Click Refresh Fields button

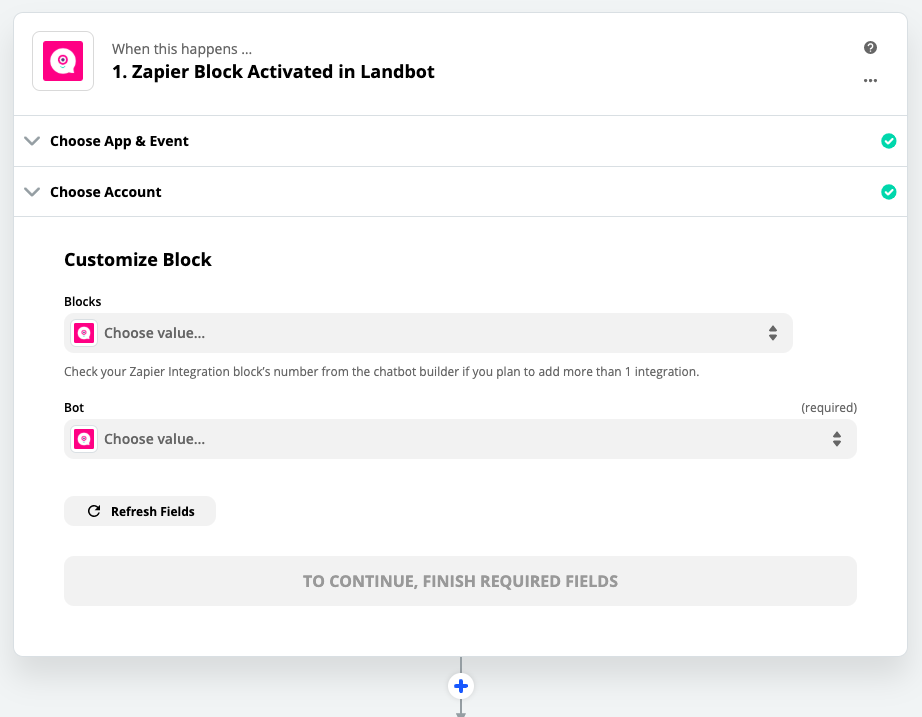coord(140,511)
